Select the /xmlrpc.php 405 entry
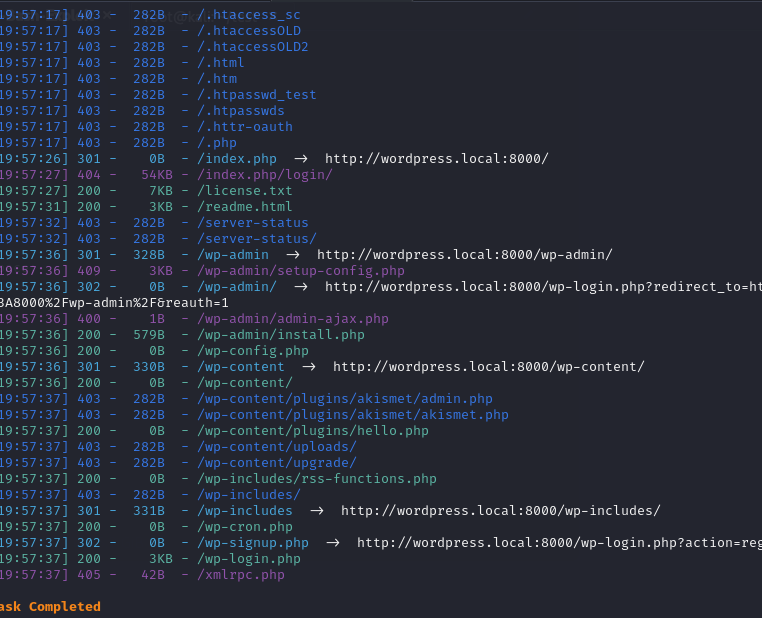Screen dimensions: 762x618 [x=241, y=576]
